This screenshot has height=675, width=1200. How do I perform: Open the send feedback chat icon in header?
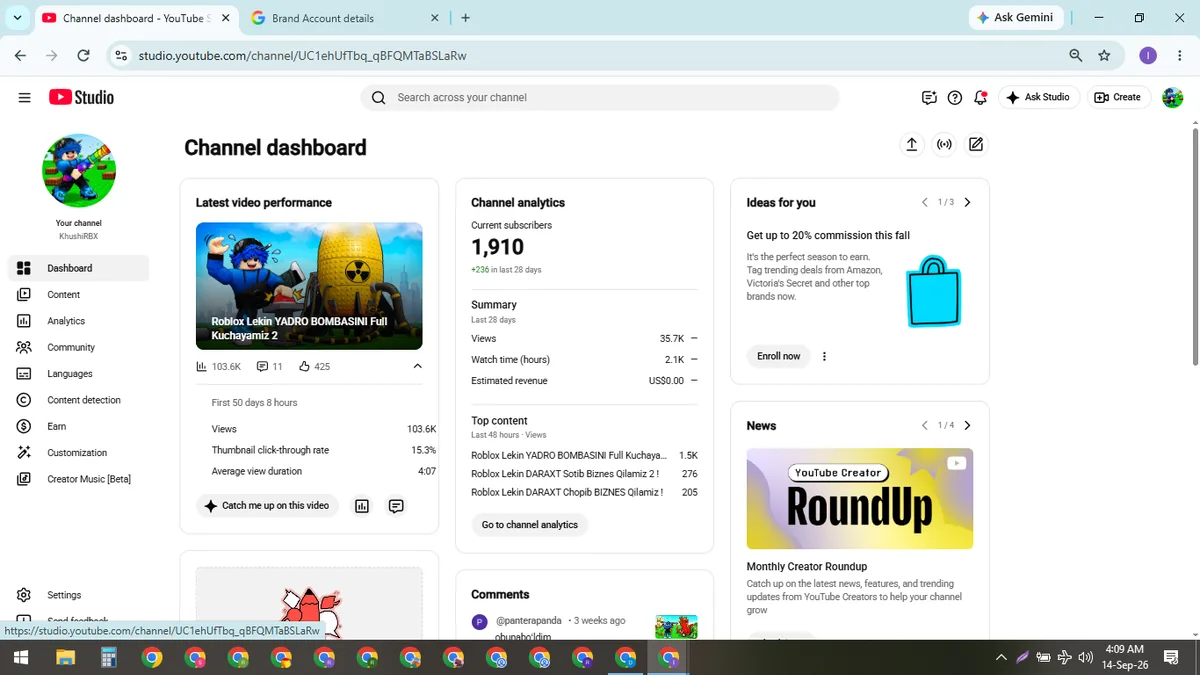point(929,97)
